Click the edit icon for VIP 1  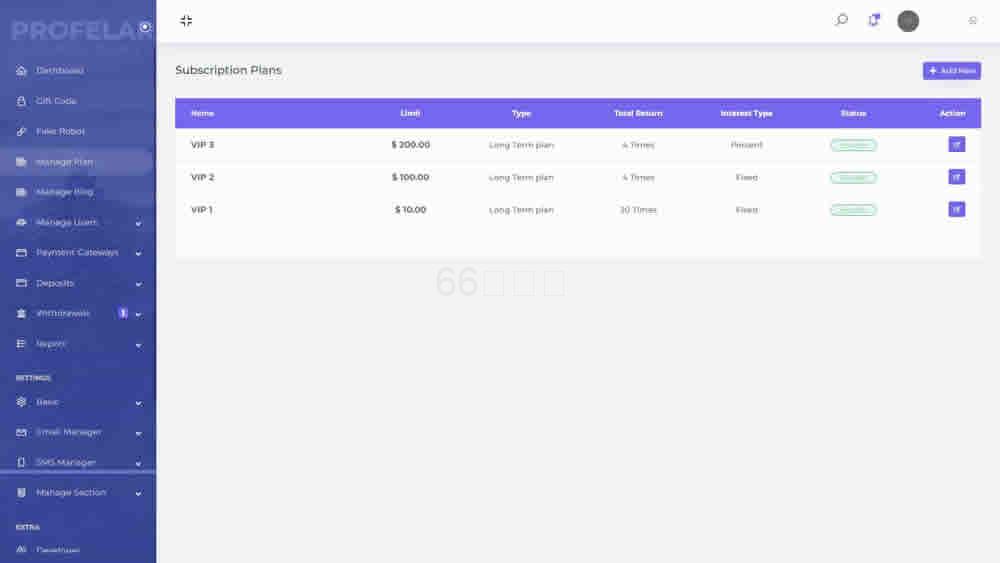point(956,210)
